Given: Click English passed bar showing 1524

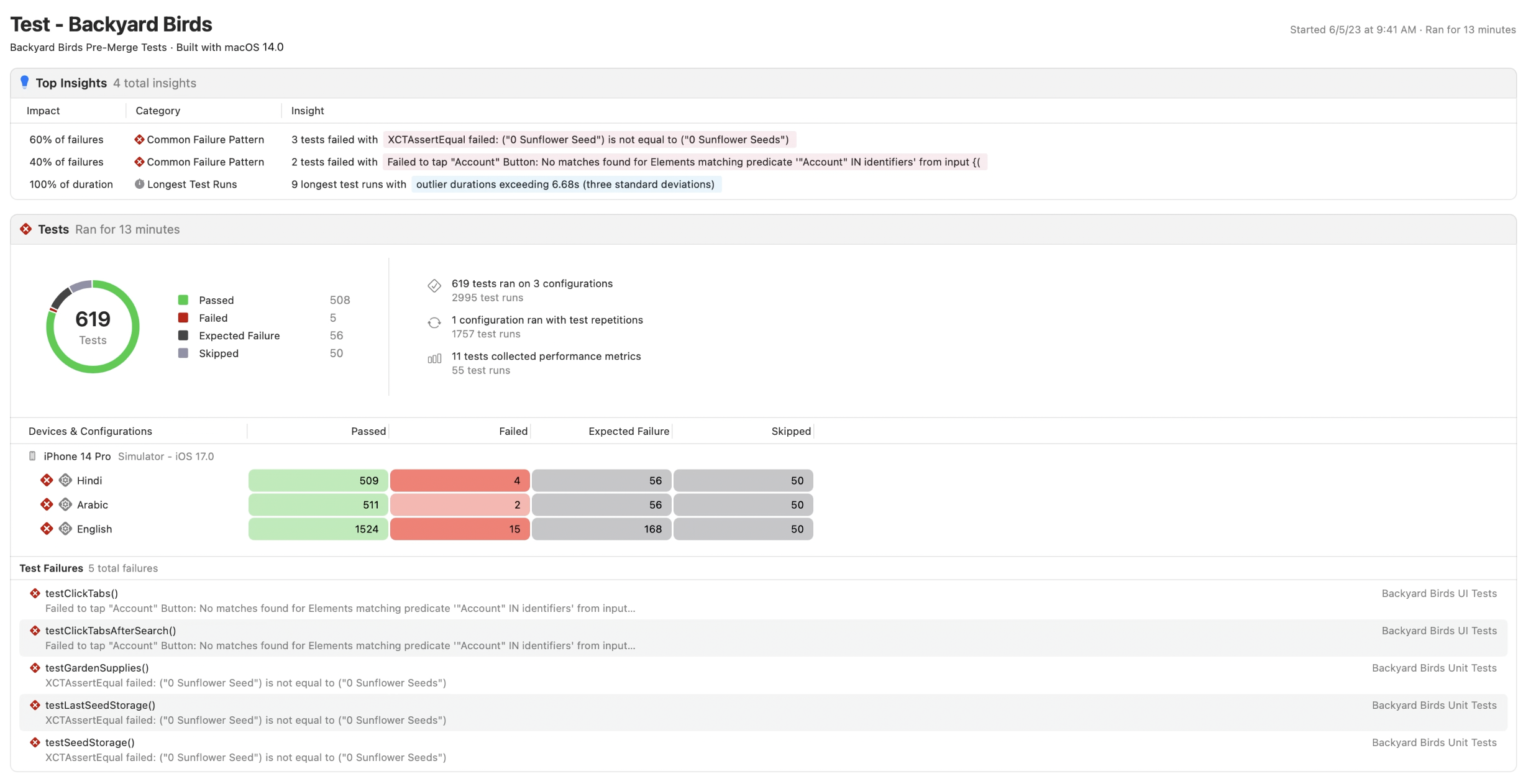Looking at the screenshot, I should (x=318, y=529).
